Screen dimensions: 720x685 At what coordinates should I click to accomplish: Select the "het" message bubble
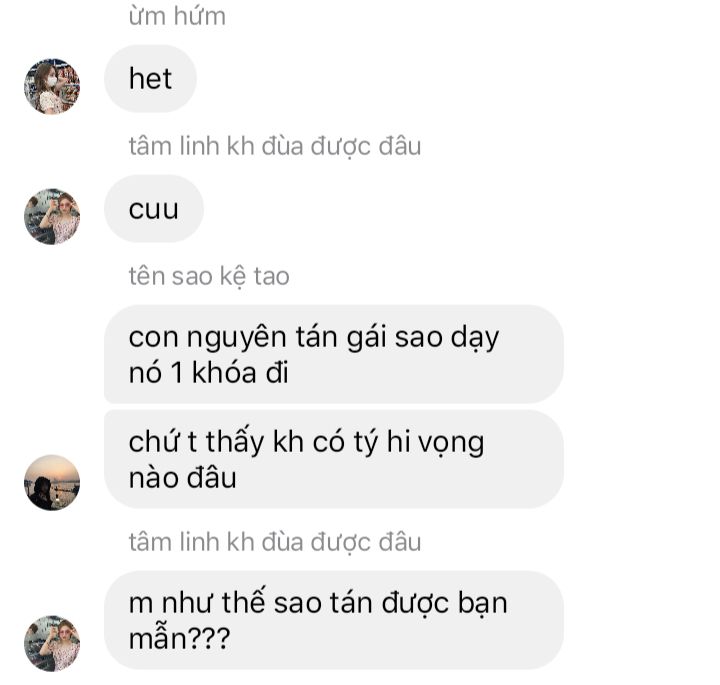click(151, 79)
